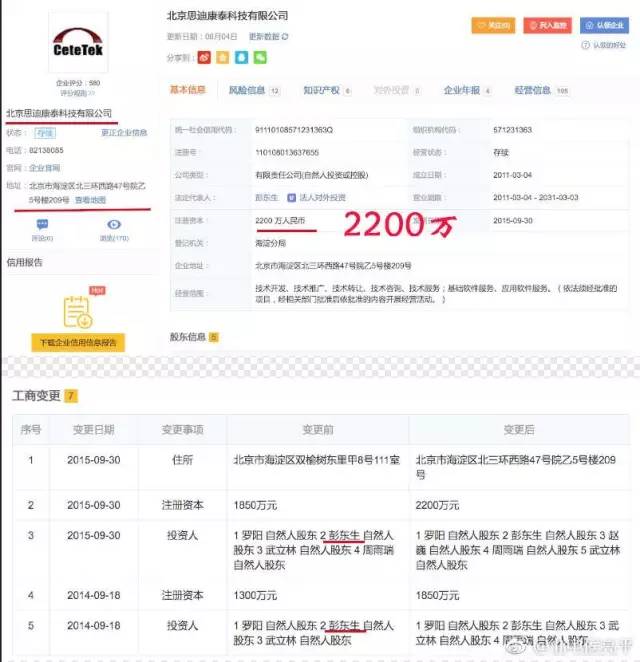Viewport: 640px width, 662px height.
Task: Open the rating rules link under 企业评分
Action: [78, 93]
